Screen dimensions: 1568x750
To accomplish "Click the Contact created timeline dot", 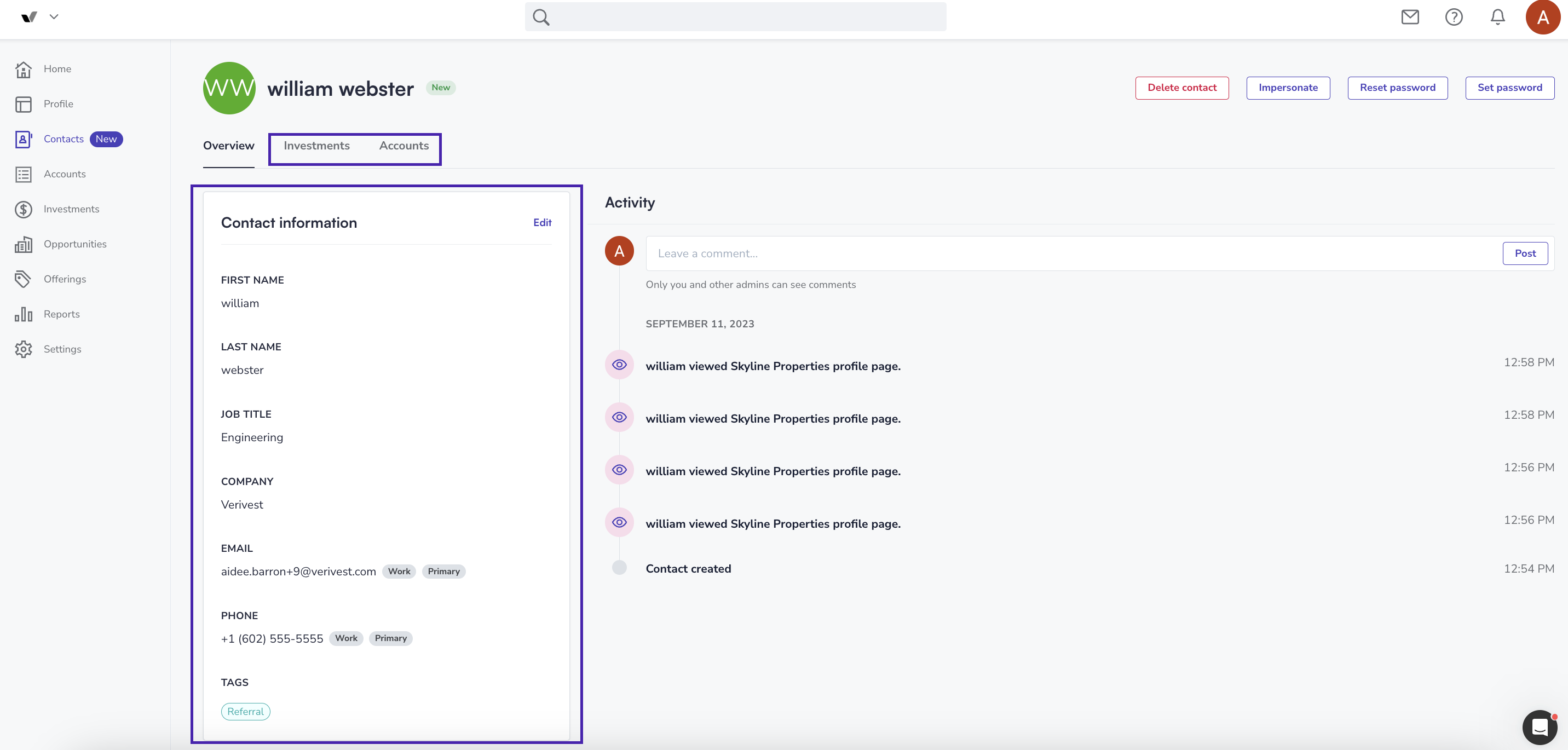I will click(619, 567).
